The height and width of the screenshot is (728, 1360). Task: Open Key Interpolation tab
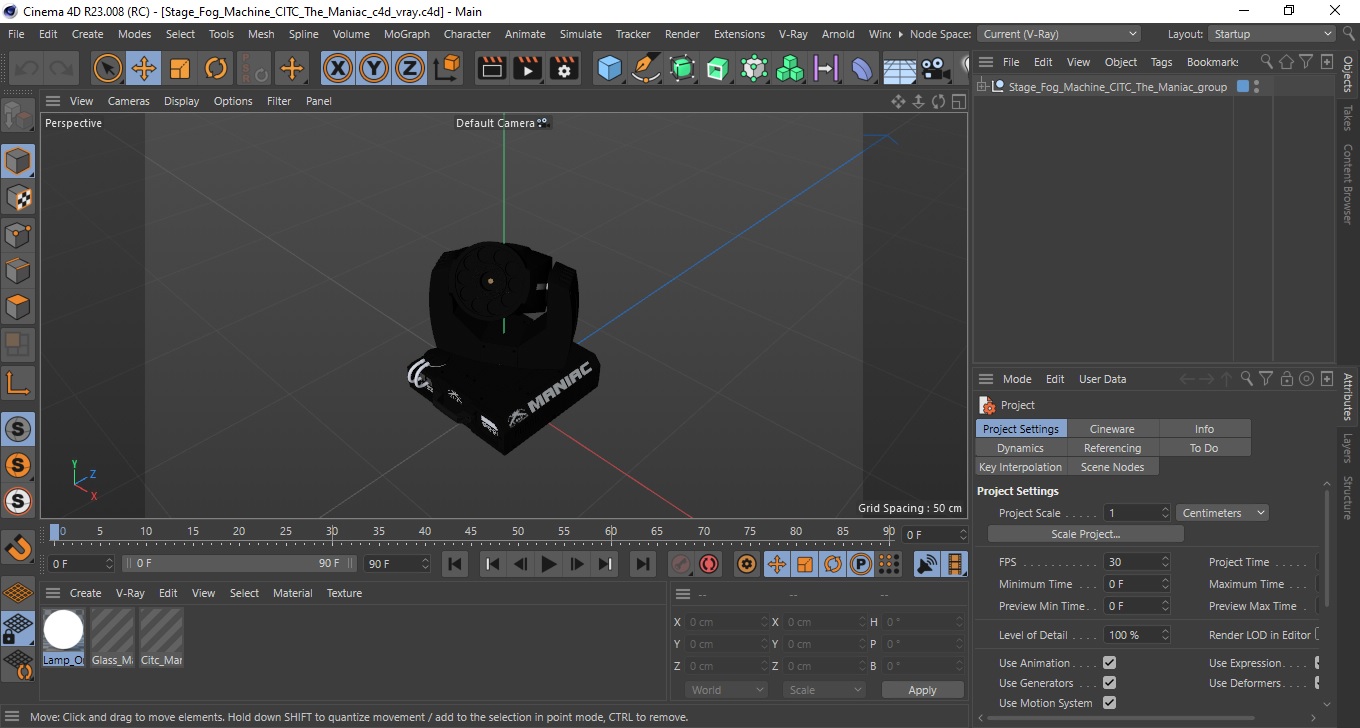click(1020, 467)
